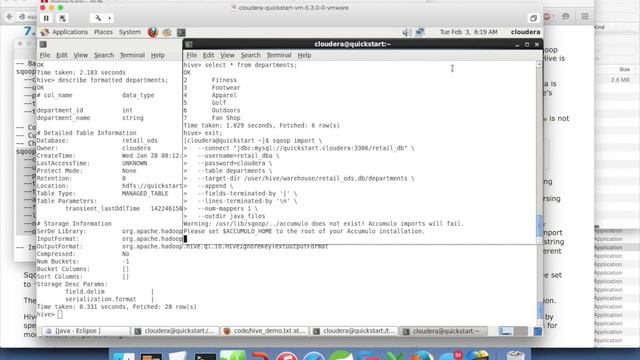
Task: Maximize the cloudera@quickstart front terminal
Action: point(527,44)
